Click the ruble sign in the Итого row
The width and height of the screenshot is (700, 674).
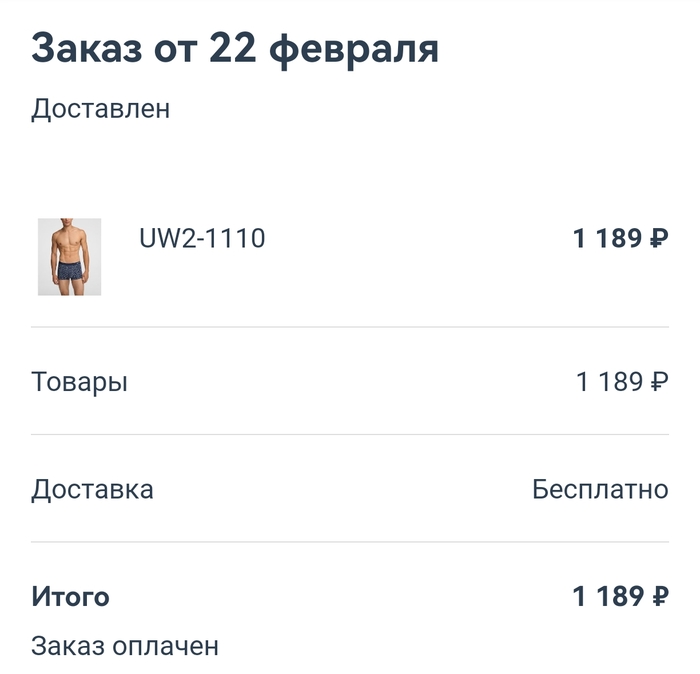pos(660,596)
